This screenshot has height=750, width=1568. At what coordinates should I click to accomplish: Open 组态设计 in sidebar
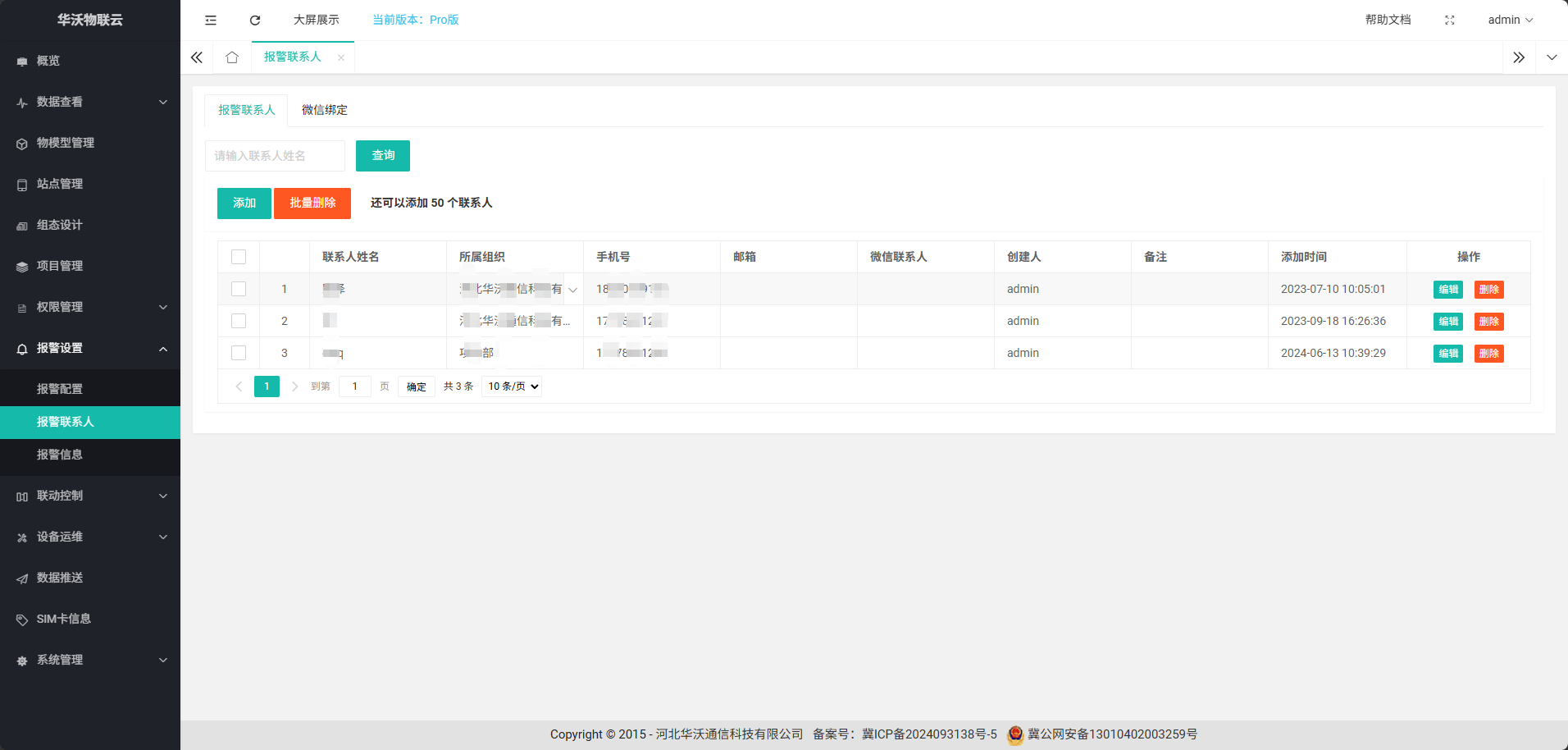coord(90,225)
